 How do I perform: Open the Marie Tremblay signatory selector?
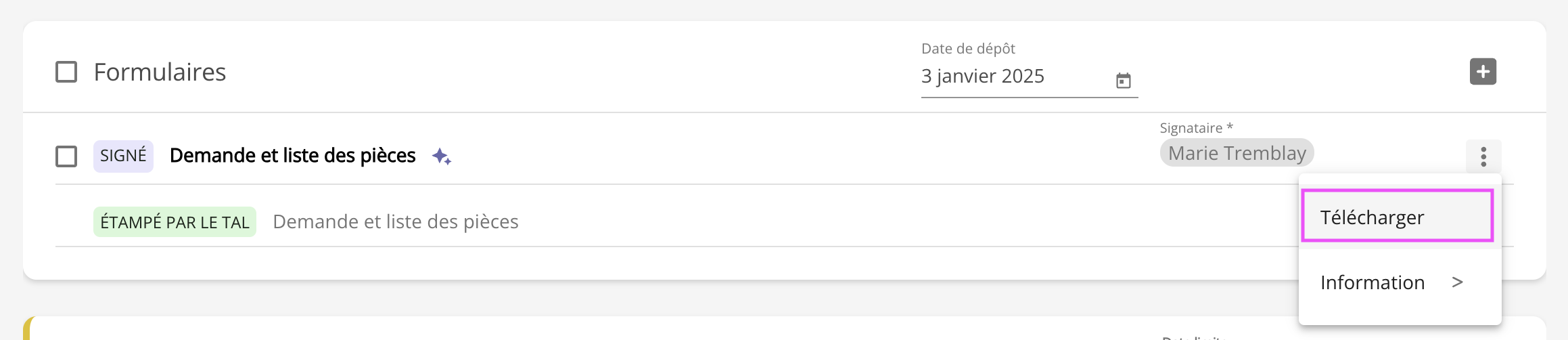tap(1237, 153)
